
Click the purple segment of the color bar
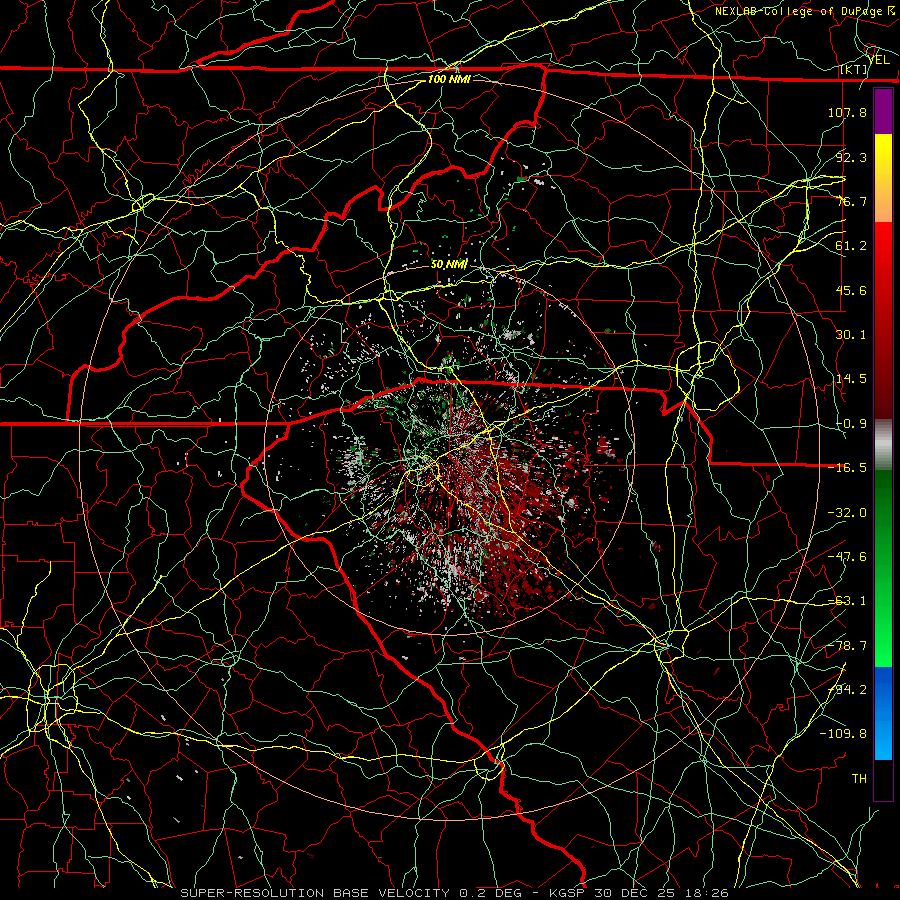point(883,112)
